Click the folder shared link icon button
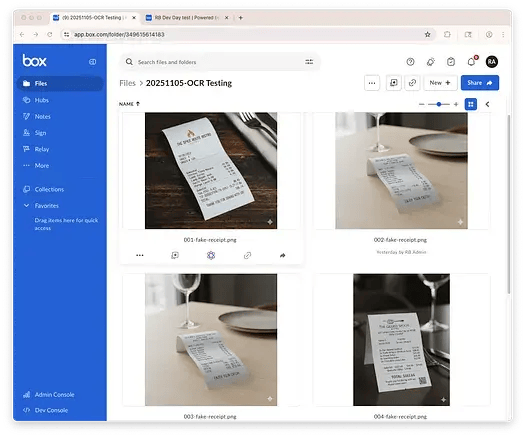The image size is (525, 437). (412, 83)
